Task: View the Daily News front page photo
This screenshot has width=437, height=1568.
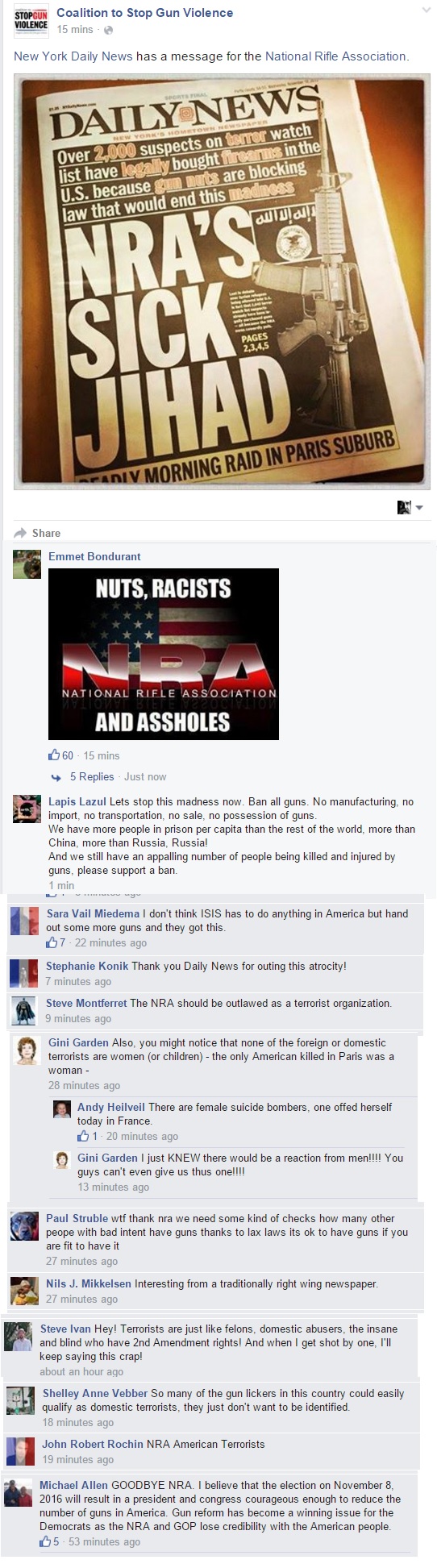Action: (x=222, y=281)
